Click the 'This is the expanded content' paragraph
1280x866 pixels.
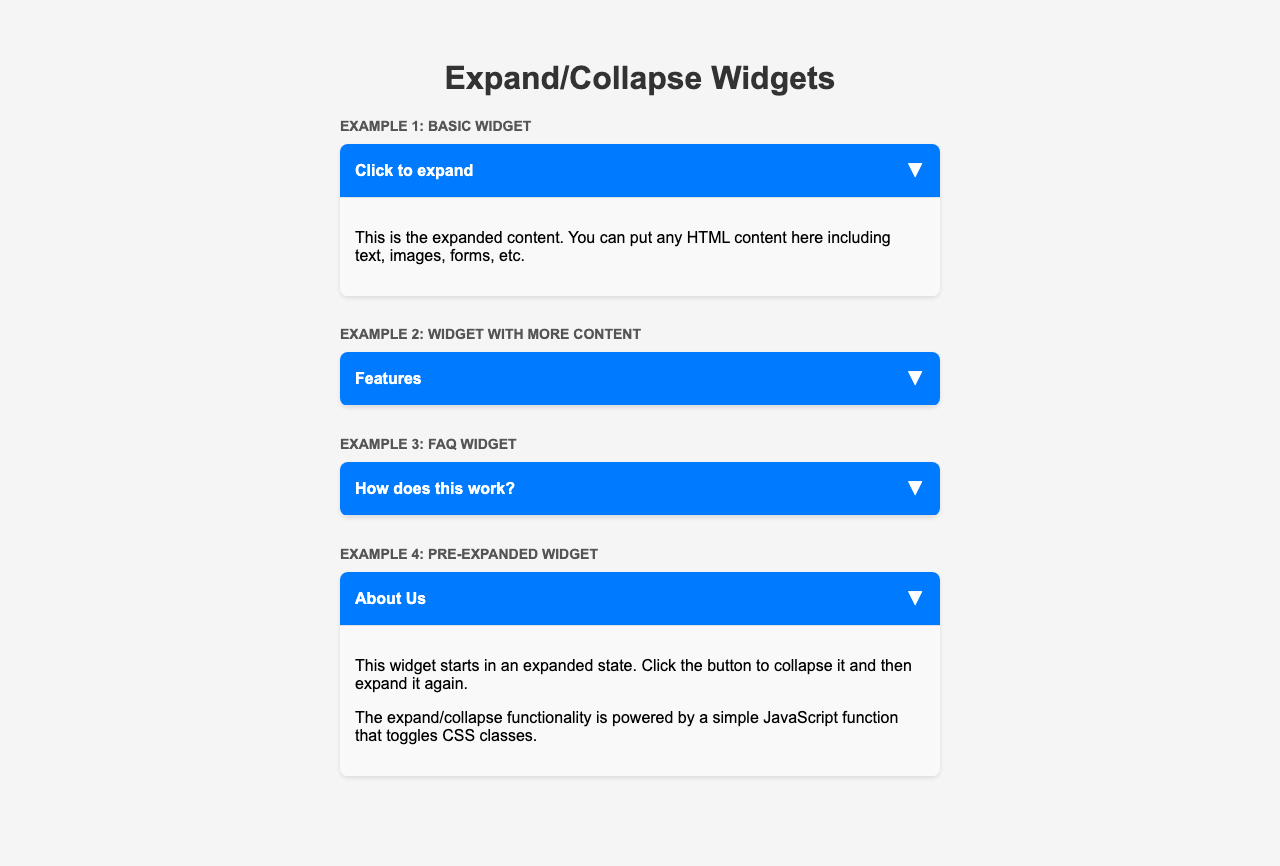click(x=622, y=246)
